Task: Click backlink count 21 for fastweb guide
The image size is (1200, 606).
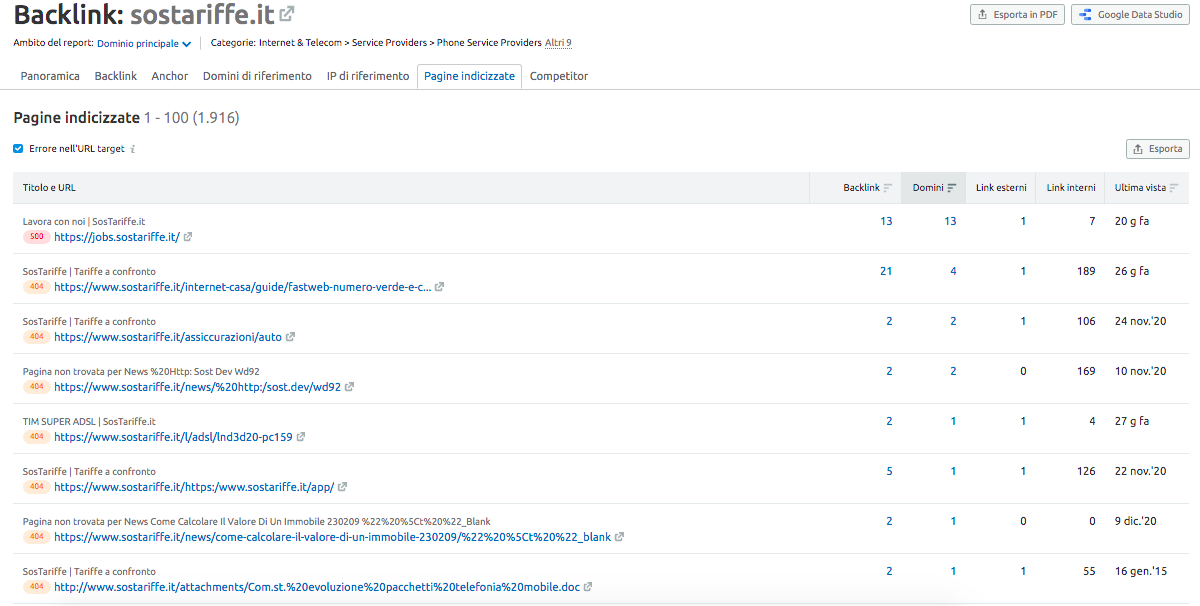Action: coord(886,271)
